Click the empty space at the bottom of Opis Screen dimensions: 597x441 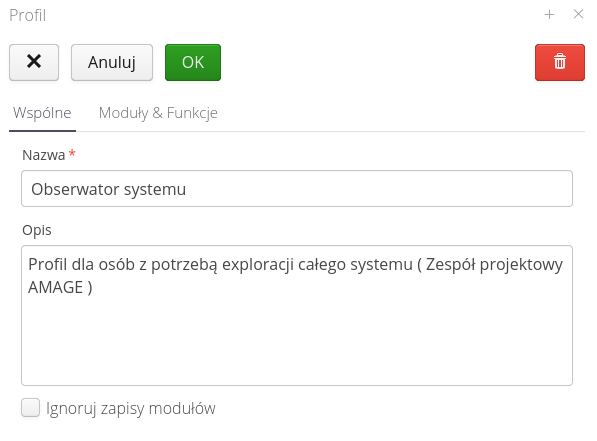click(x=297, y=343)
